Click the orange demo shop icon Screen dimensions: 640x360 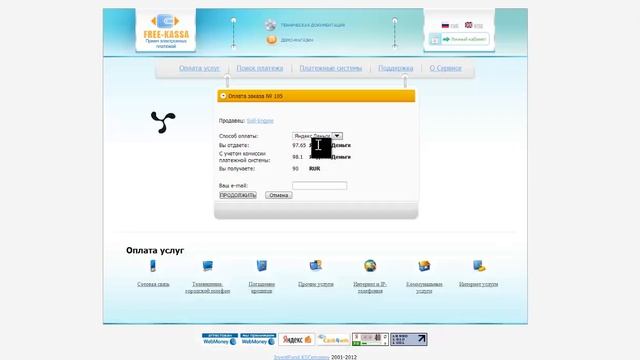pyautogui.click(x=271, y=40)
